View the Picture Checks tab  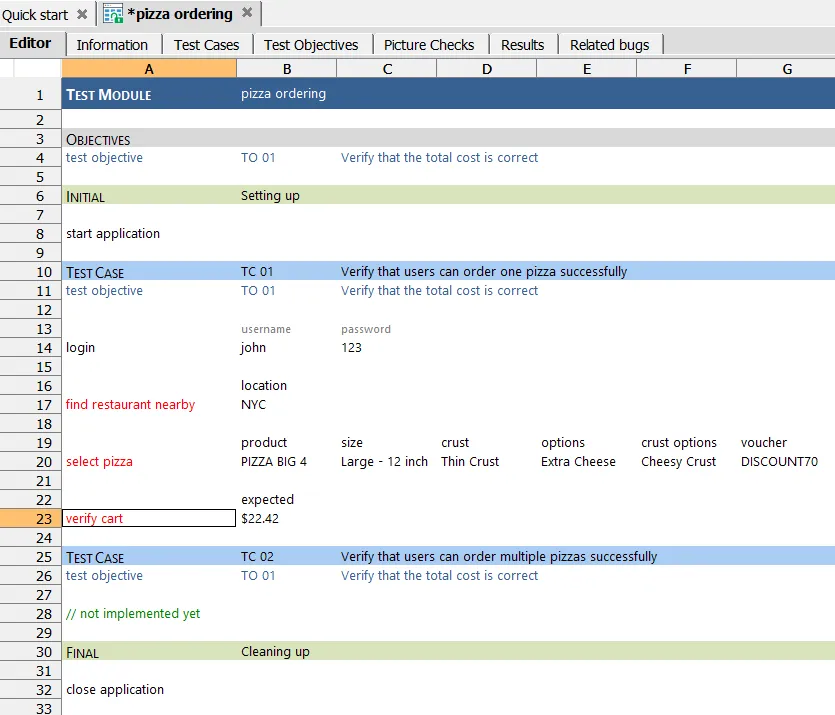(x=429, y=44)
